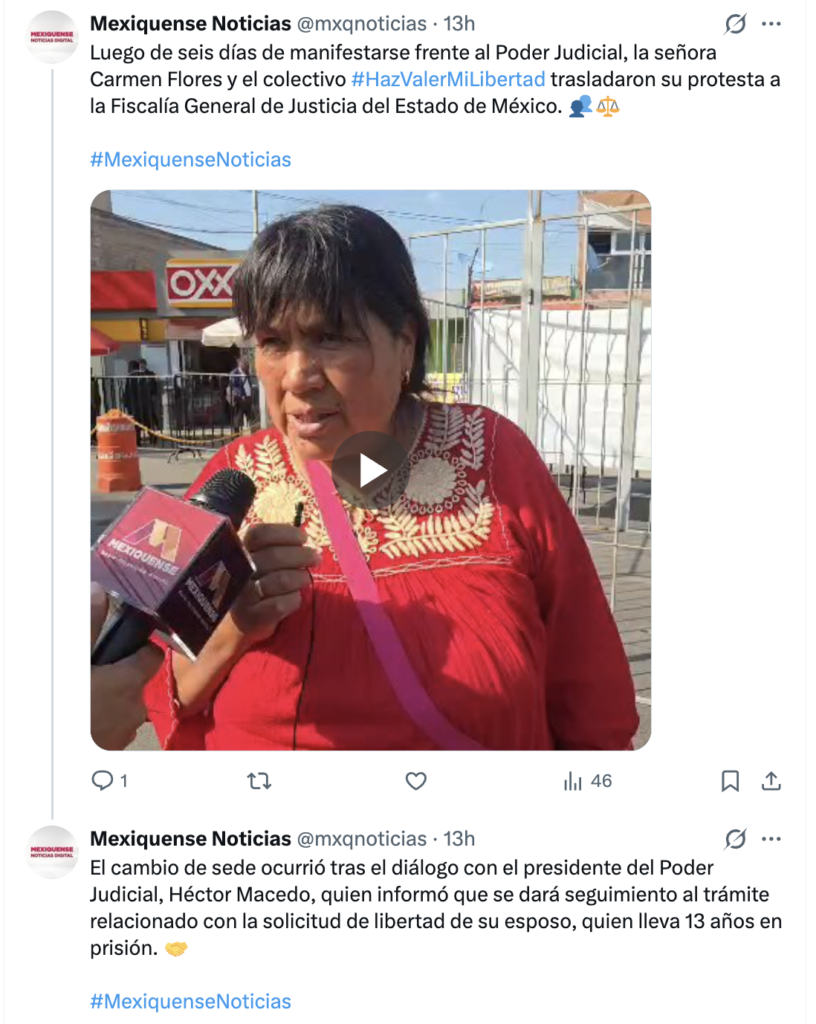Expand more options on second tweet
The height and width of the screenshot is (1024, 816).
pyautogui.click(x=771, y=839)
